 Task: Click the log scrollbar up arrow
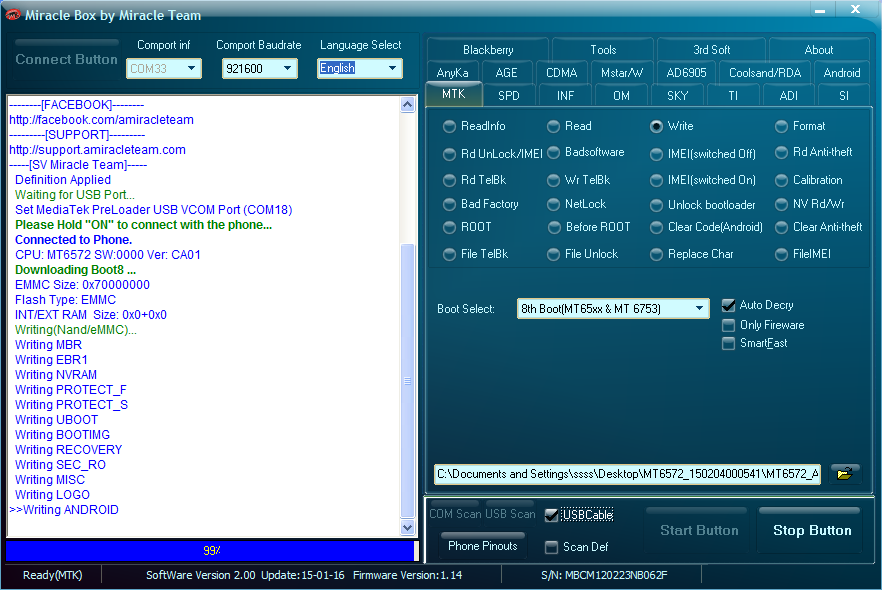click(x=408, y=104)
